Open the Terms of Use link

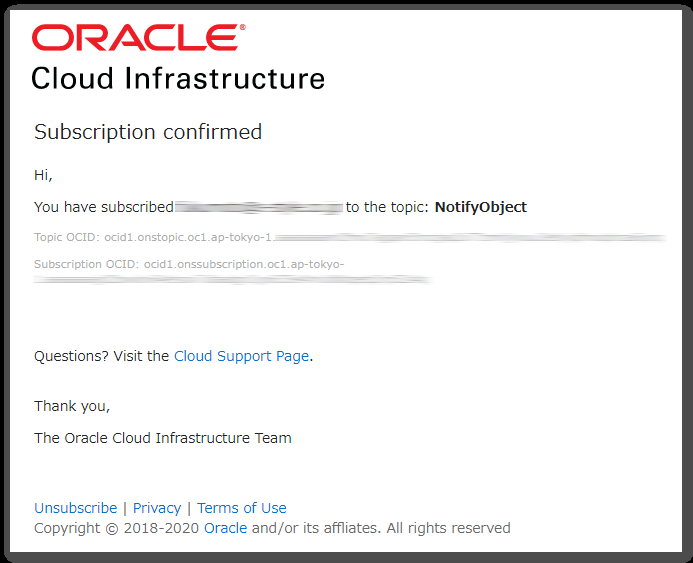tap(242, 508)
